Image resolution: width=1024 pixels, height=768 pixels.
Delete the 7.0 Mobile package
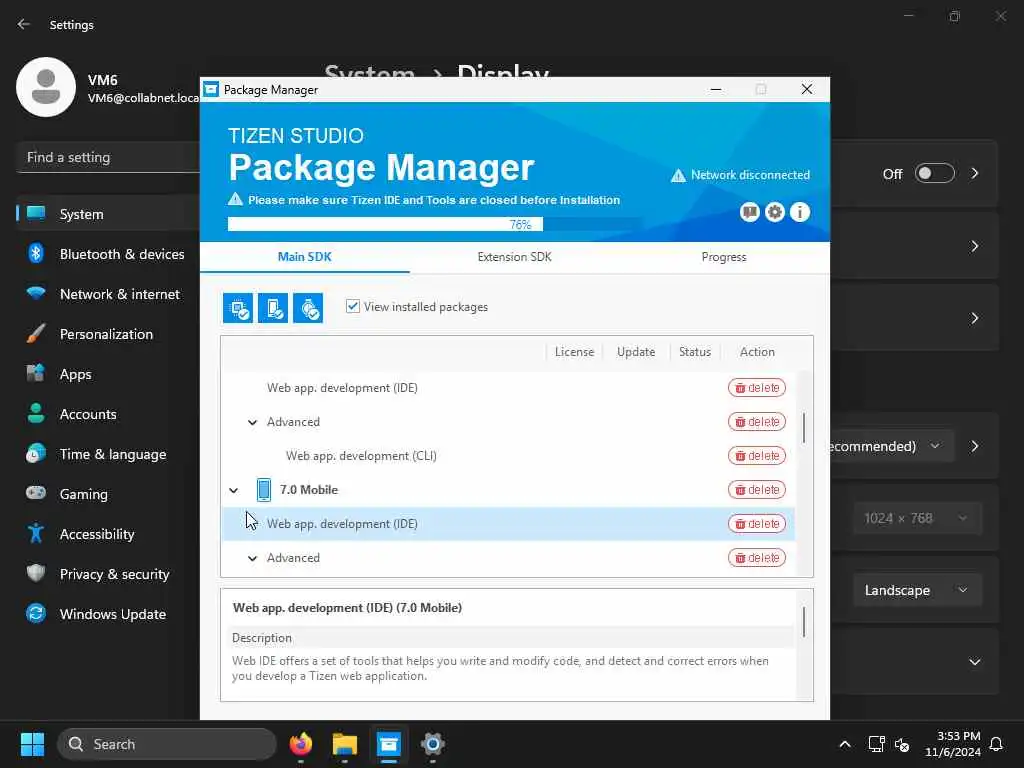(757, 490)
